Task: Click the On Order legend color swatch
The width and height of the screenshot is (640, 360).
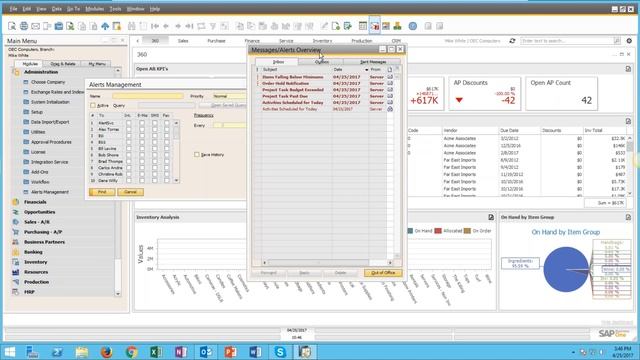Action: 467,231
